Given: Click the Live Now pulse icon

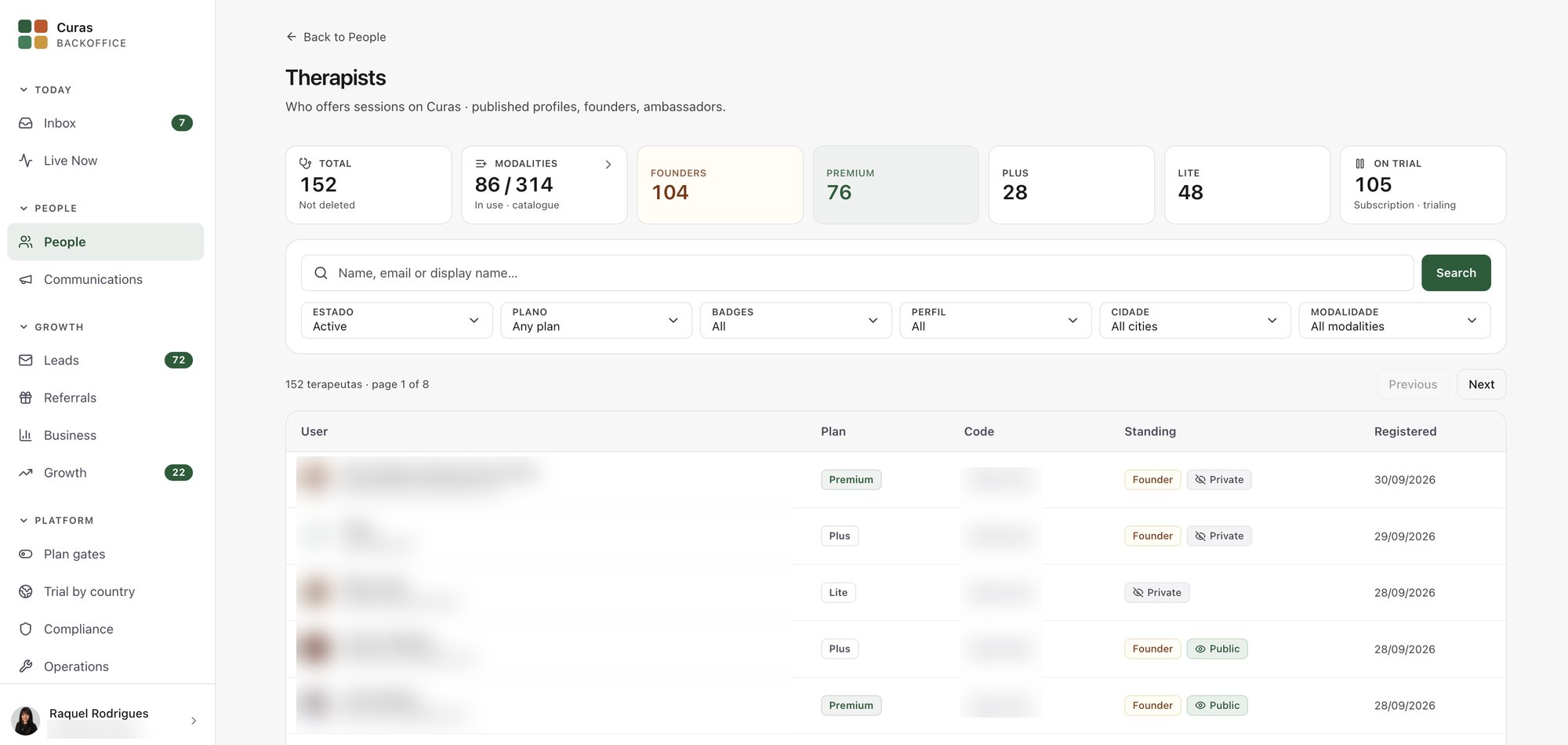Looking at the screenshot, I should tap(26, 161).
